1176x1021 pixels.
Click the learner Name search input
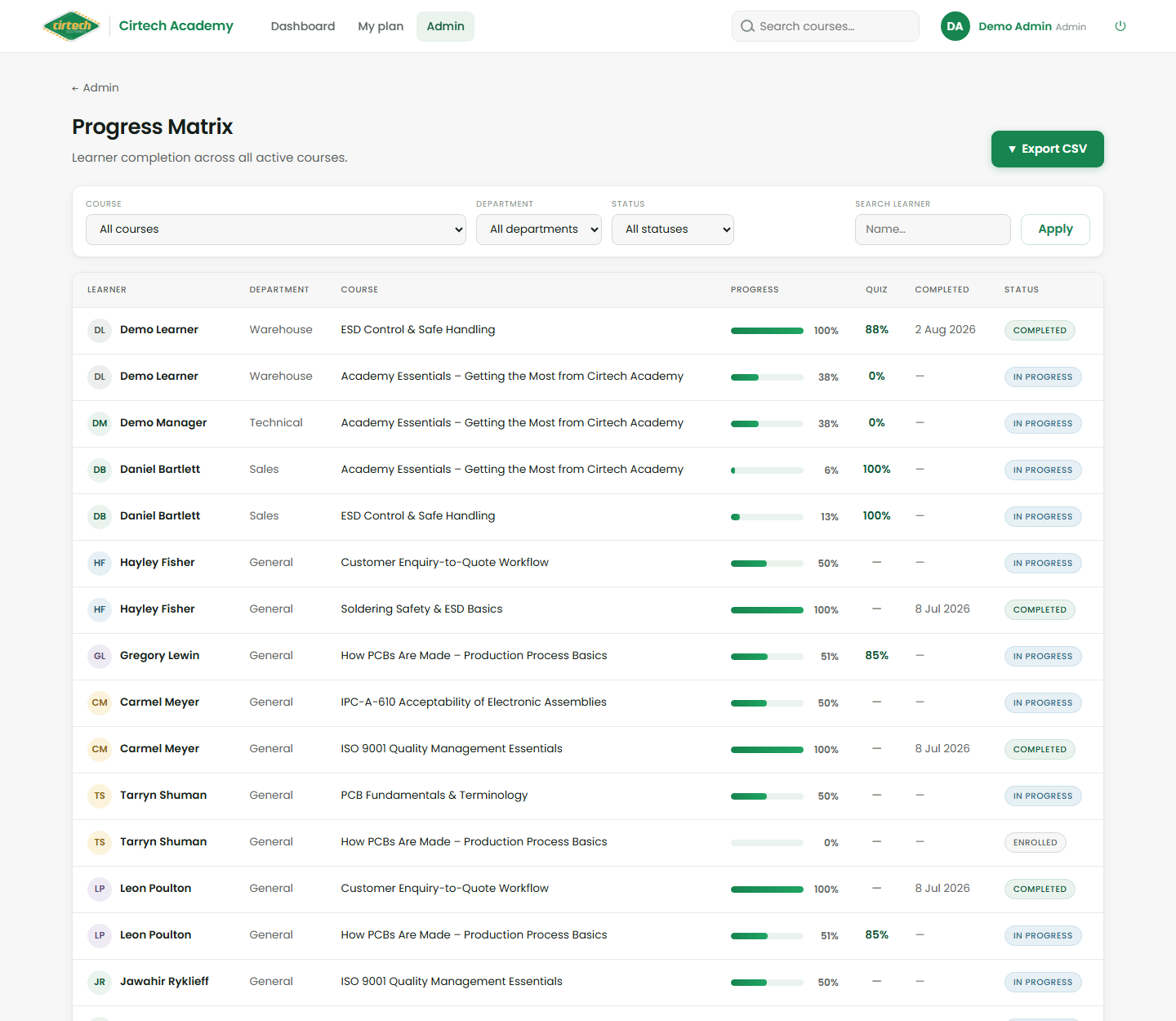tap(933, 230)
